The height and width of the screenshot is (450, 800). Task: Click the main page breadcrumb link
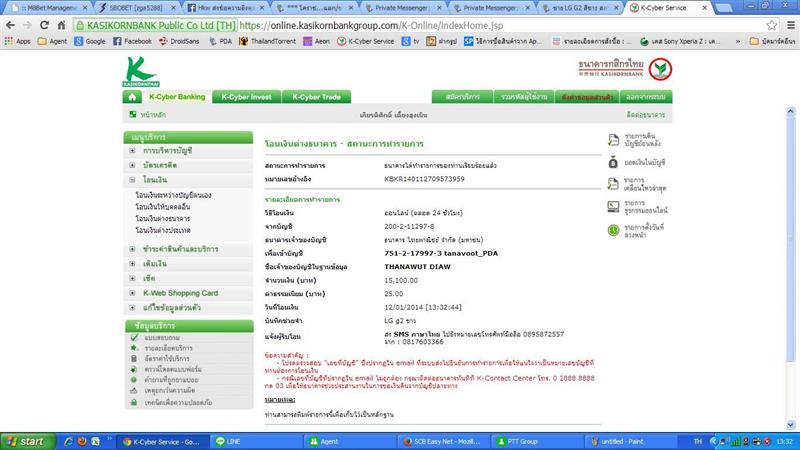[153, 115]
